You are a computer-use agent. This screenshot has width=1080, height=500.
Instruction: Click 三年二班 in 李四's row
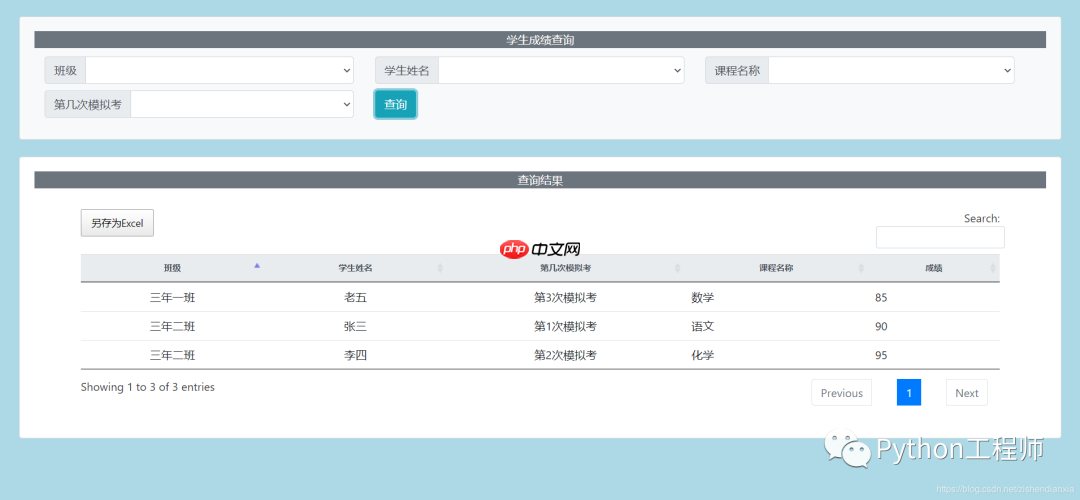click(172, 355)
